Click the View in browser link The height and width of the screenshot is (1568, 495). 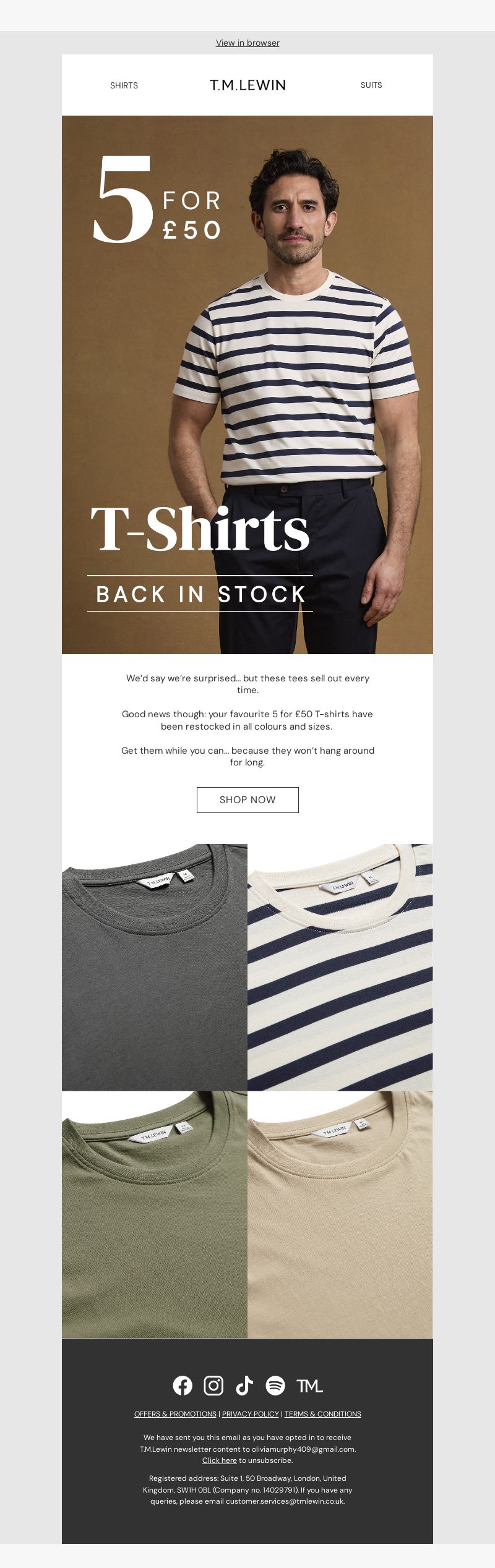(247, 43)
